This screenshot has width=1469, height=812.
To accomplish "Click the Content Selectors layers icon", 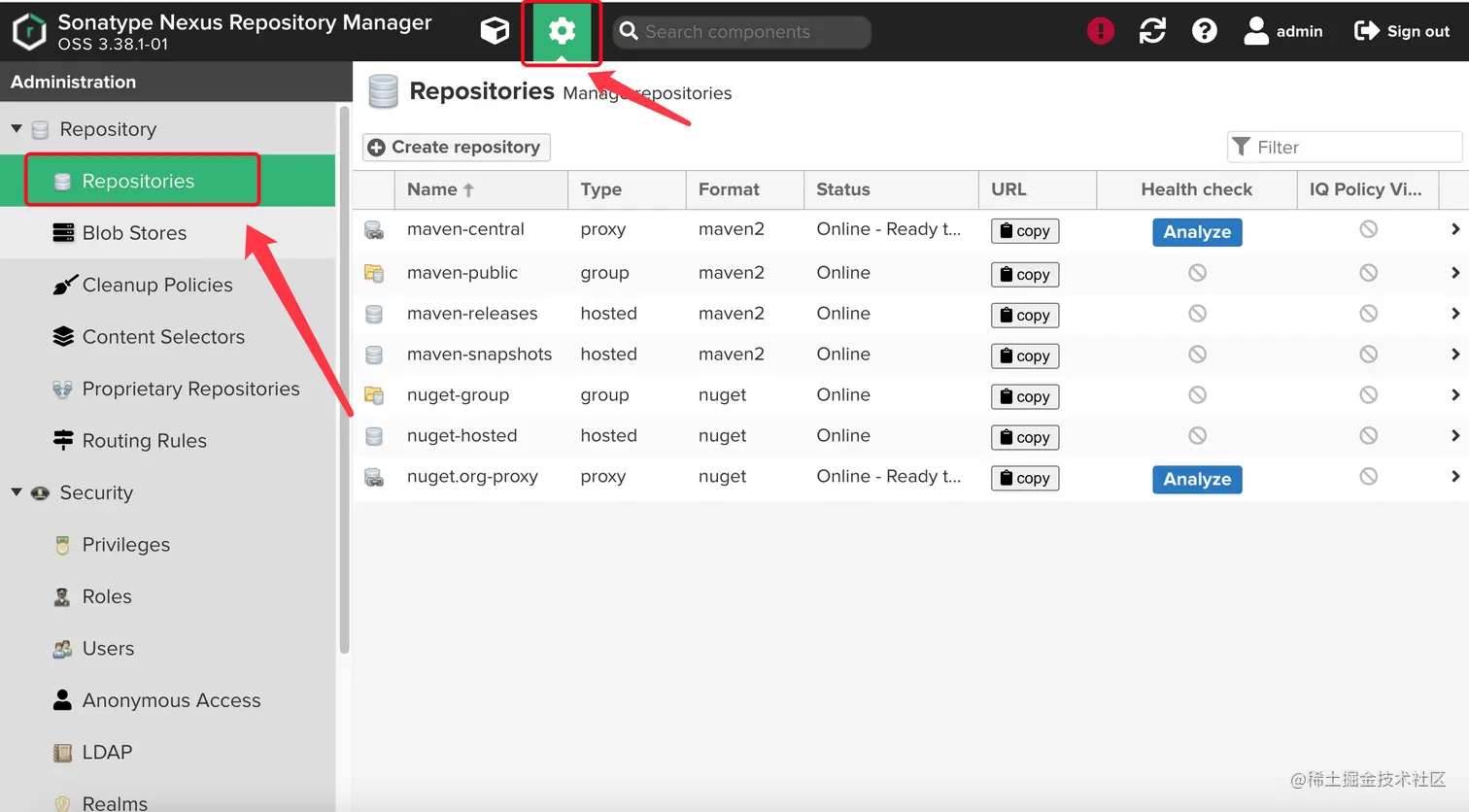I will coord(63,337).
